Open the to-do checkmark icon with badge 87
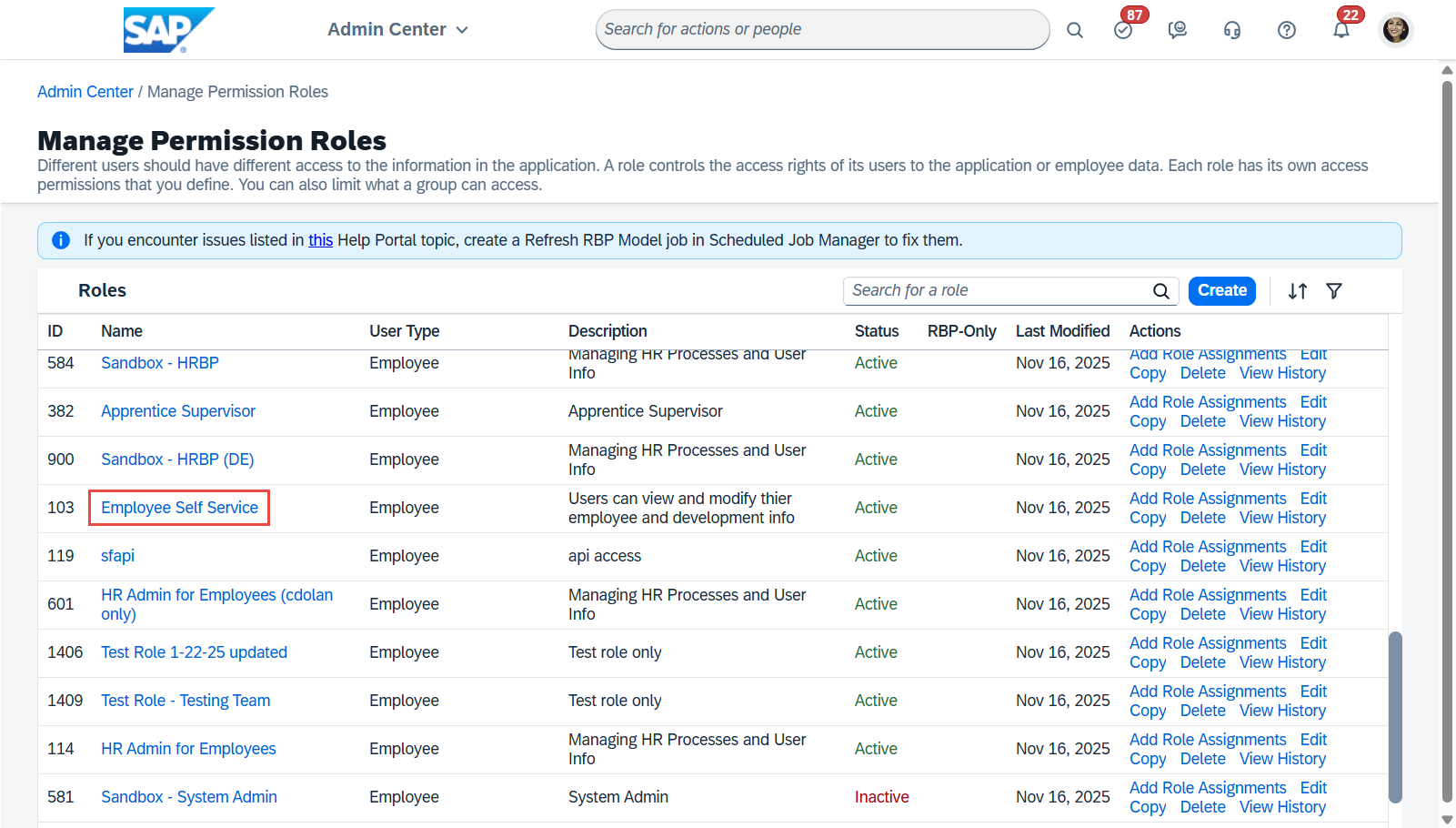The width and height of the screenshot is (1456, 828). [1123, 30]
